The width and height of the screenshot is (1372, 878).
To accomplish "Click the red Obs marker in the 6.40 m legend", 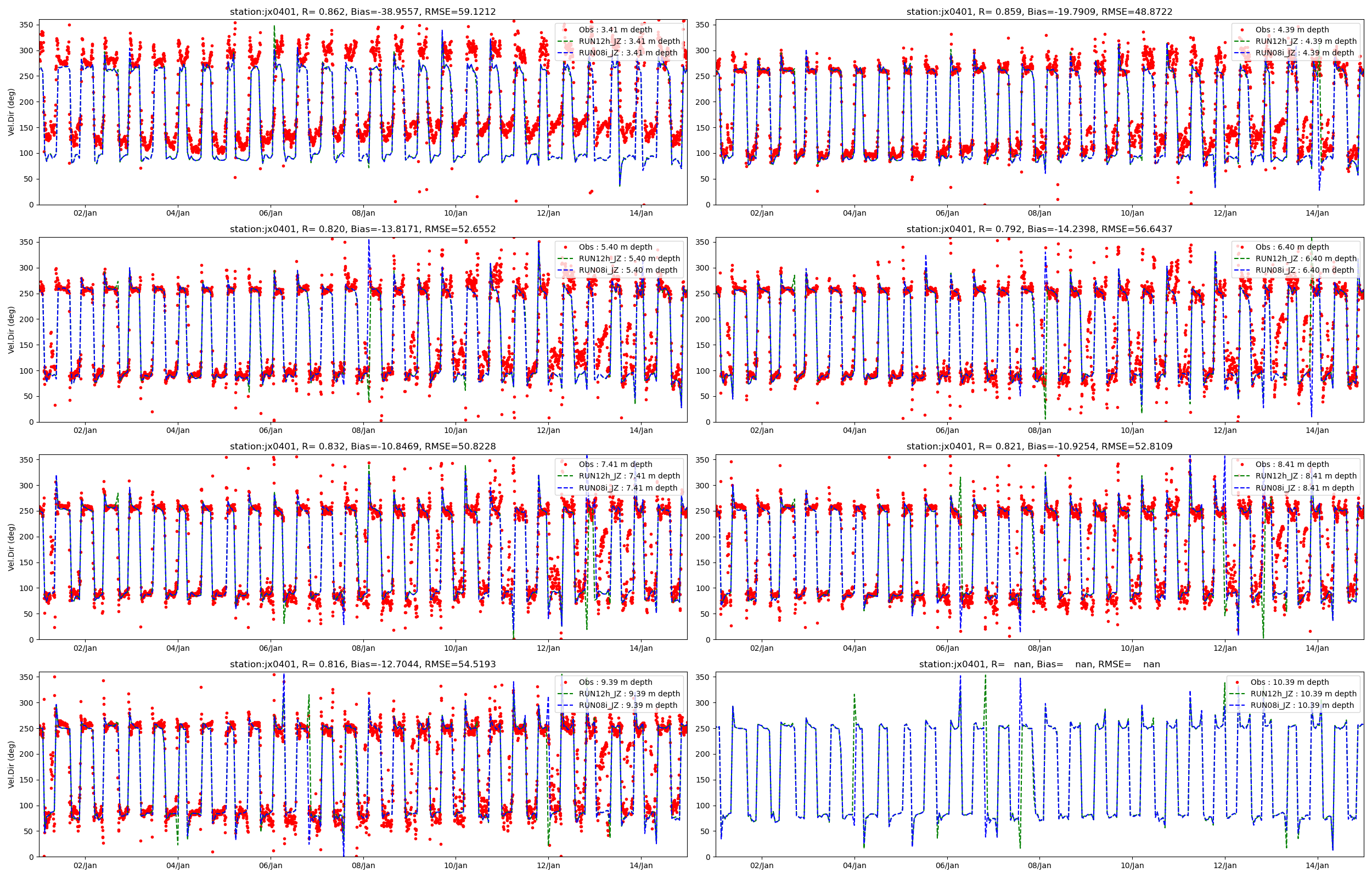I will point(1241,246).
